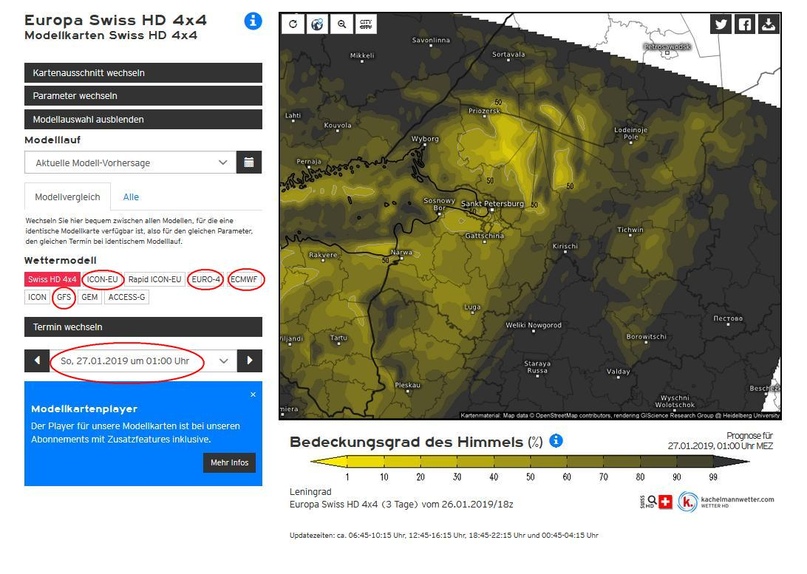Click Modellauswahl ausblenden
Image resolution: width=807 pixels, height=574 pixels.
click(143, 119)
